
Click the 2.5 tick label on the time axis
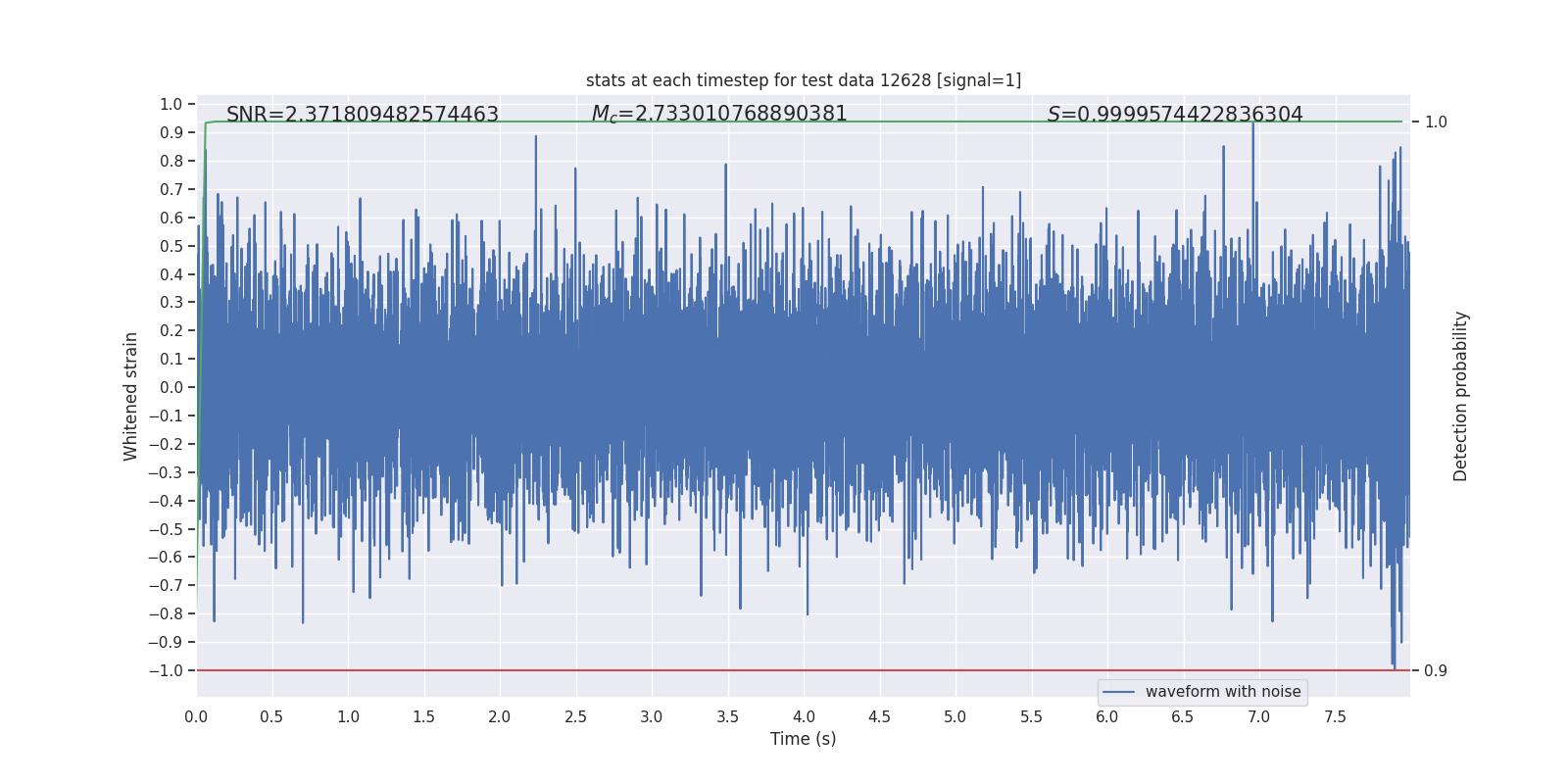click(x=575, y=717)
